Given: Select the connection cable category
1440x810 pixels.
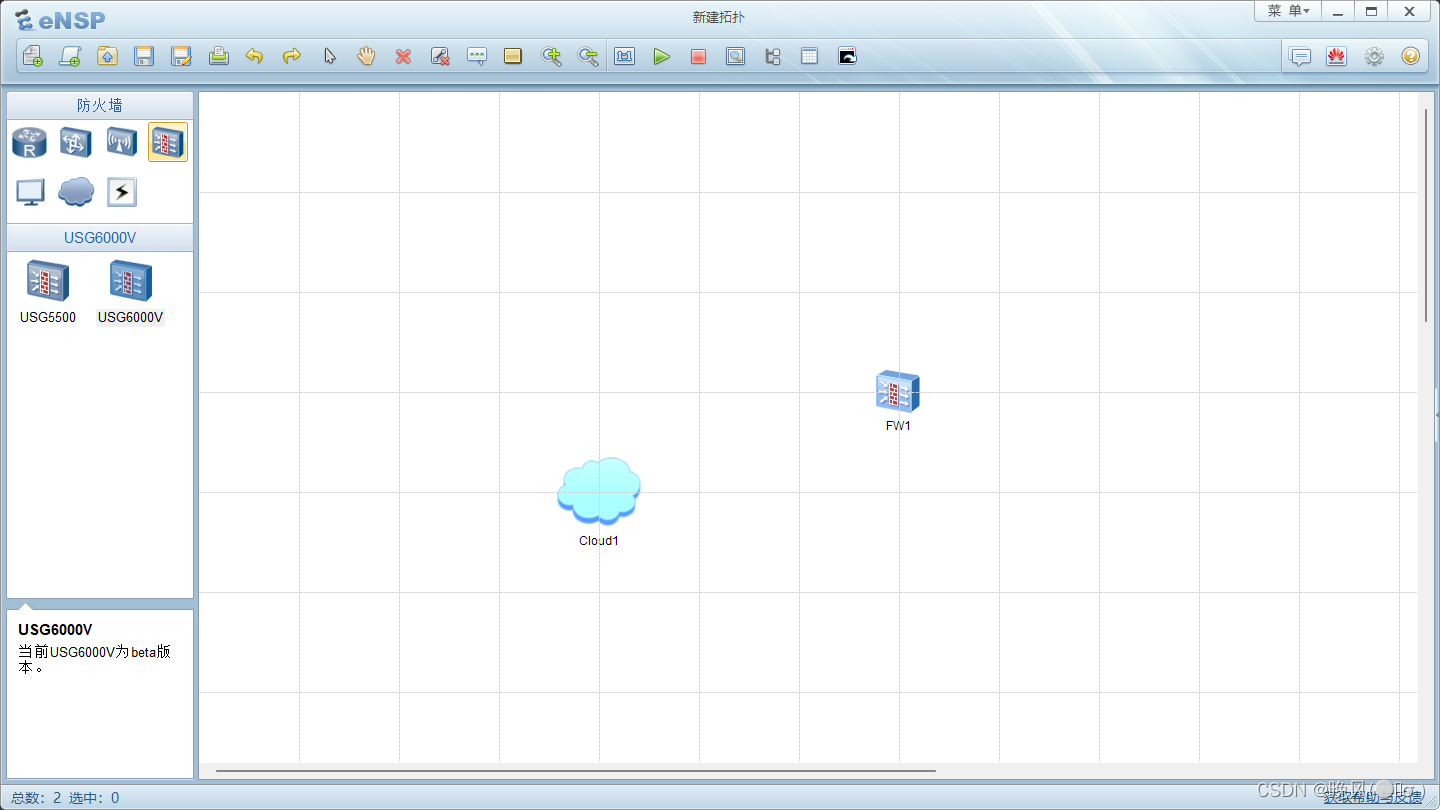Looking at the screenshot, I should click(122, 192).
